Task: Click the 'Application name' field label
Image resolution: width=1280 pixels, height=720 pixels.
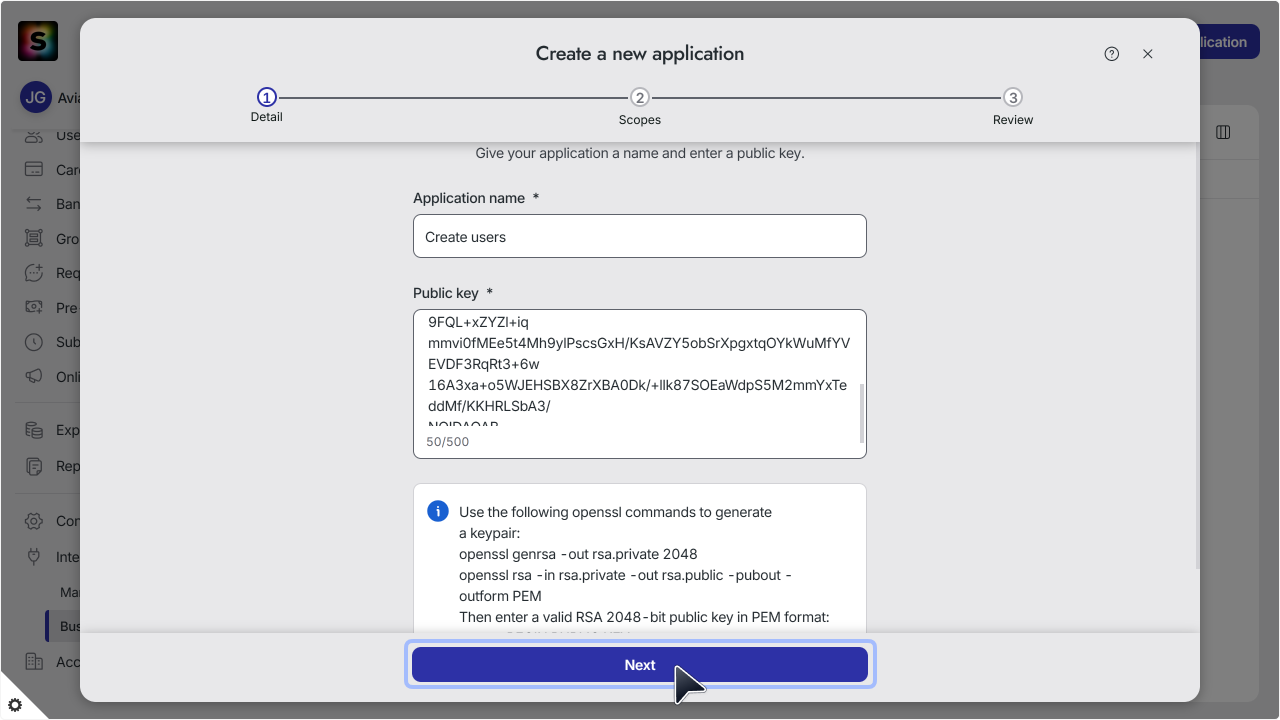Action: click(469, 198)
